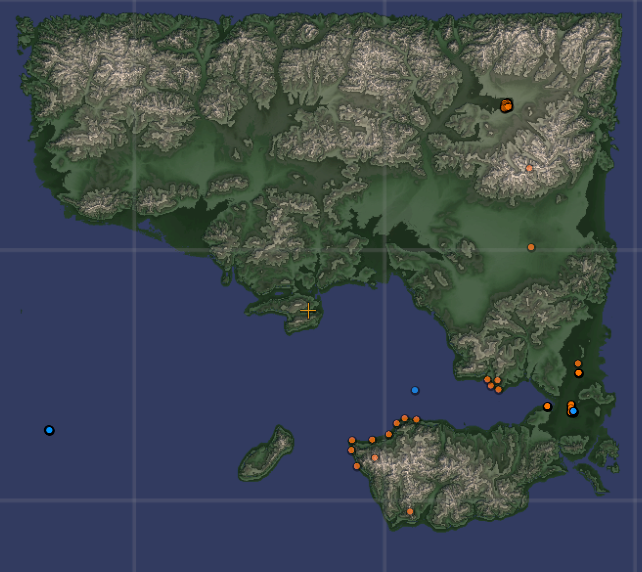Click the southwestern coast marker of the southern island
Image resolution: width=642 pixels, height=572 pixels.
coord(357,466)
